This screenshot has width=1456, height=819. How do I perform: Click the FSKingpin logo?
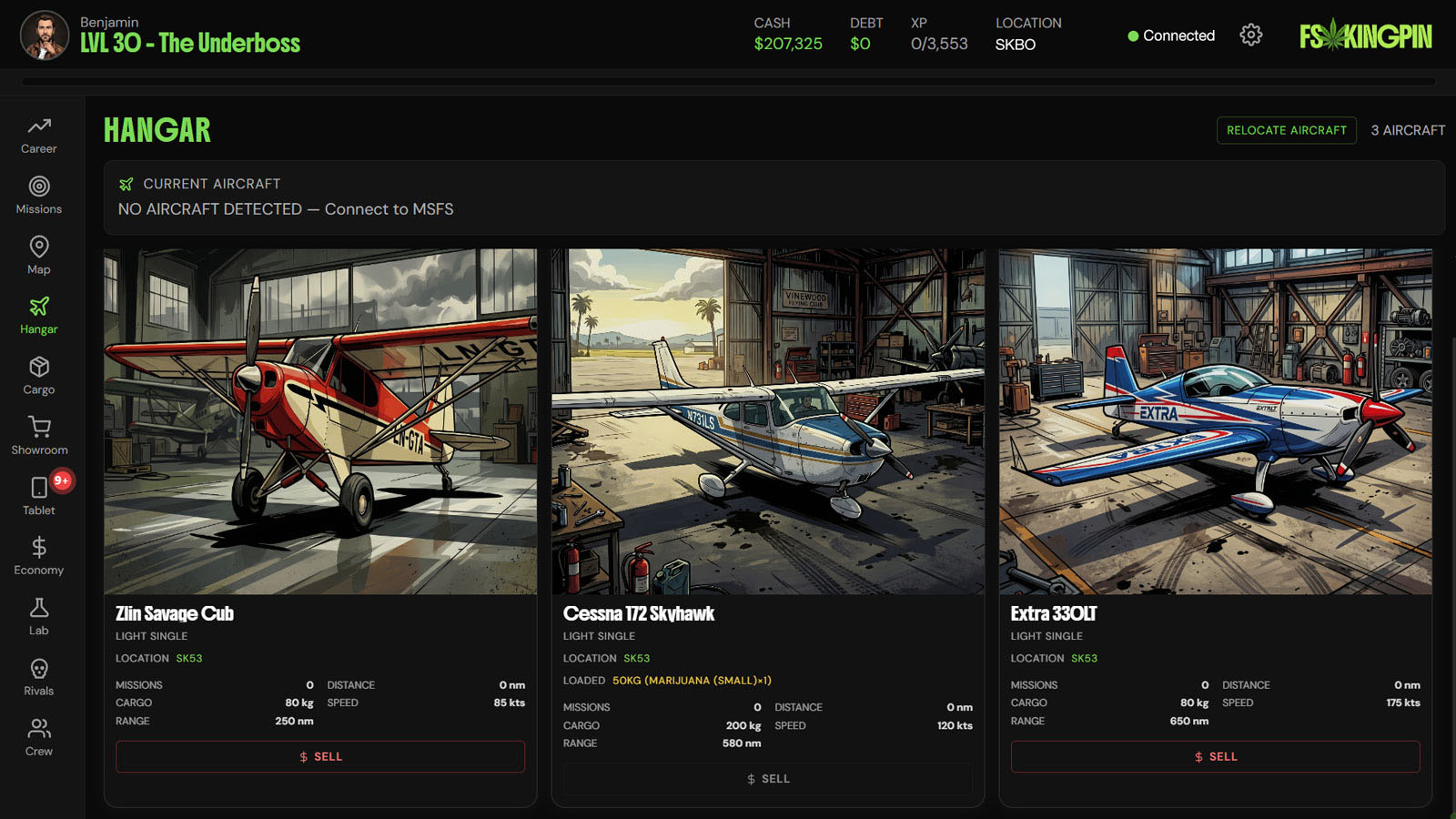[1365, 35]
